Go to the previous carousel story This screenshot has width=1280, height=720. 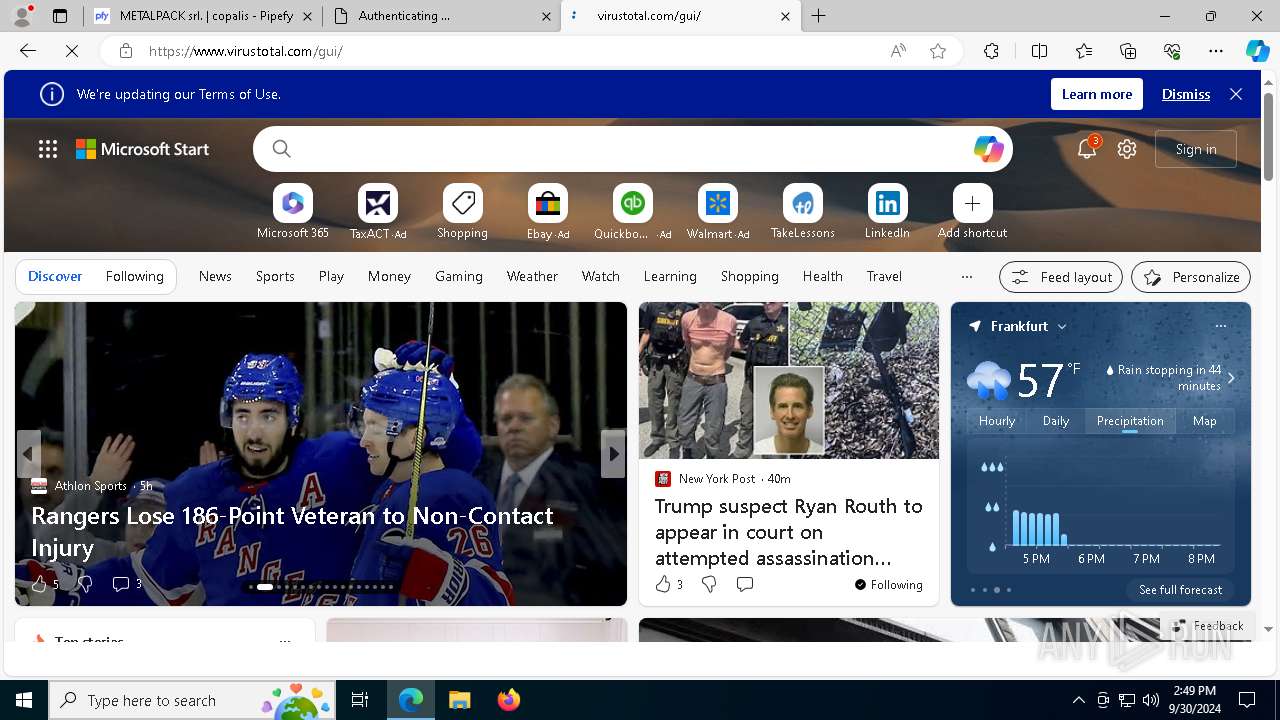point(28,454)
